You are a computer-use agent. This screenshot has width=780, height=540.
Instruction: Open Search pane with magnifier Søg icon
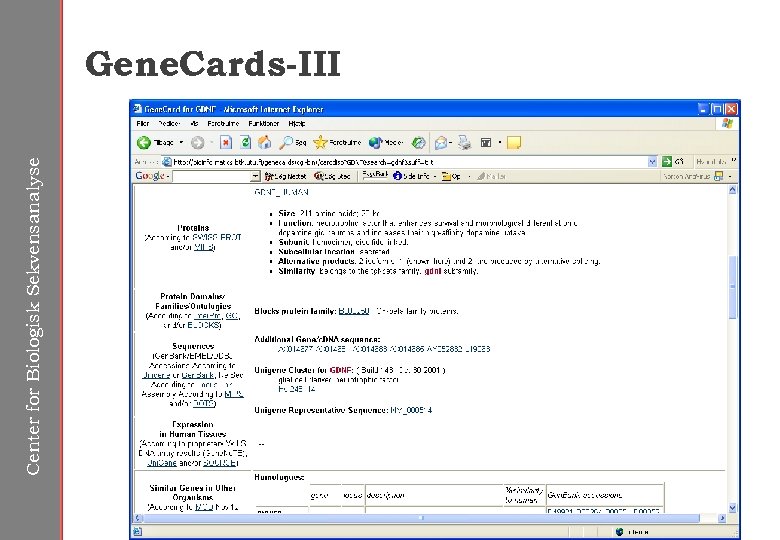[x=293, y=143]
